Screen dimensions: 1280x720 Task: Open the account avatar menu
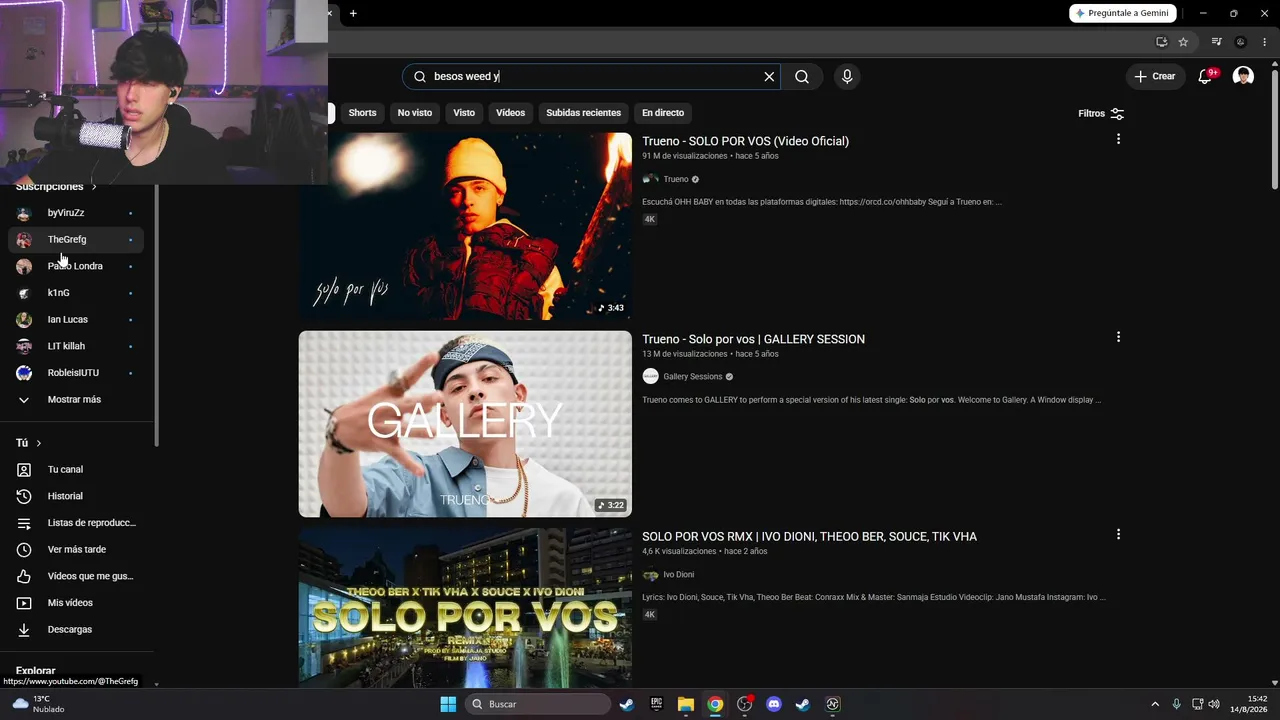1243,77
